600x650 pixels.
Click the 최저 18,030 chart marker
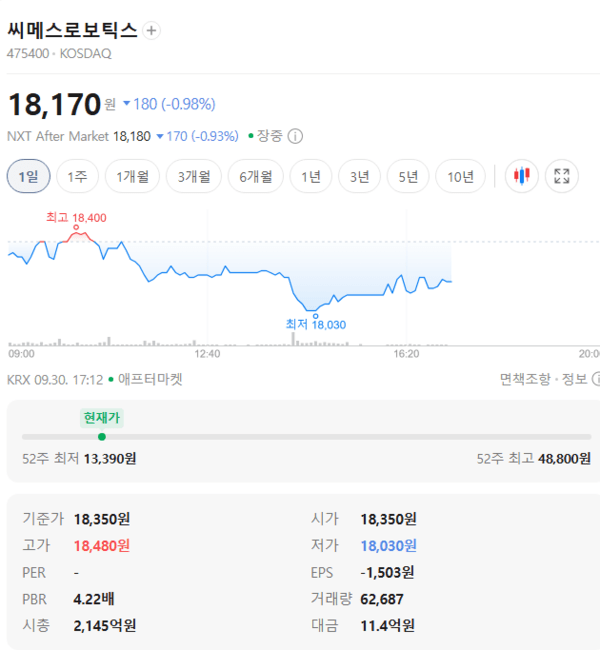tap(315, 316)
